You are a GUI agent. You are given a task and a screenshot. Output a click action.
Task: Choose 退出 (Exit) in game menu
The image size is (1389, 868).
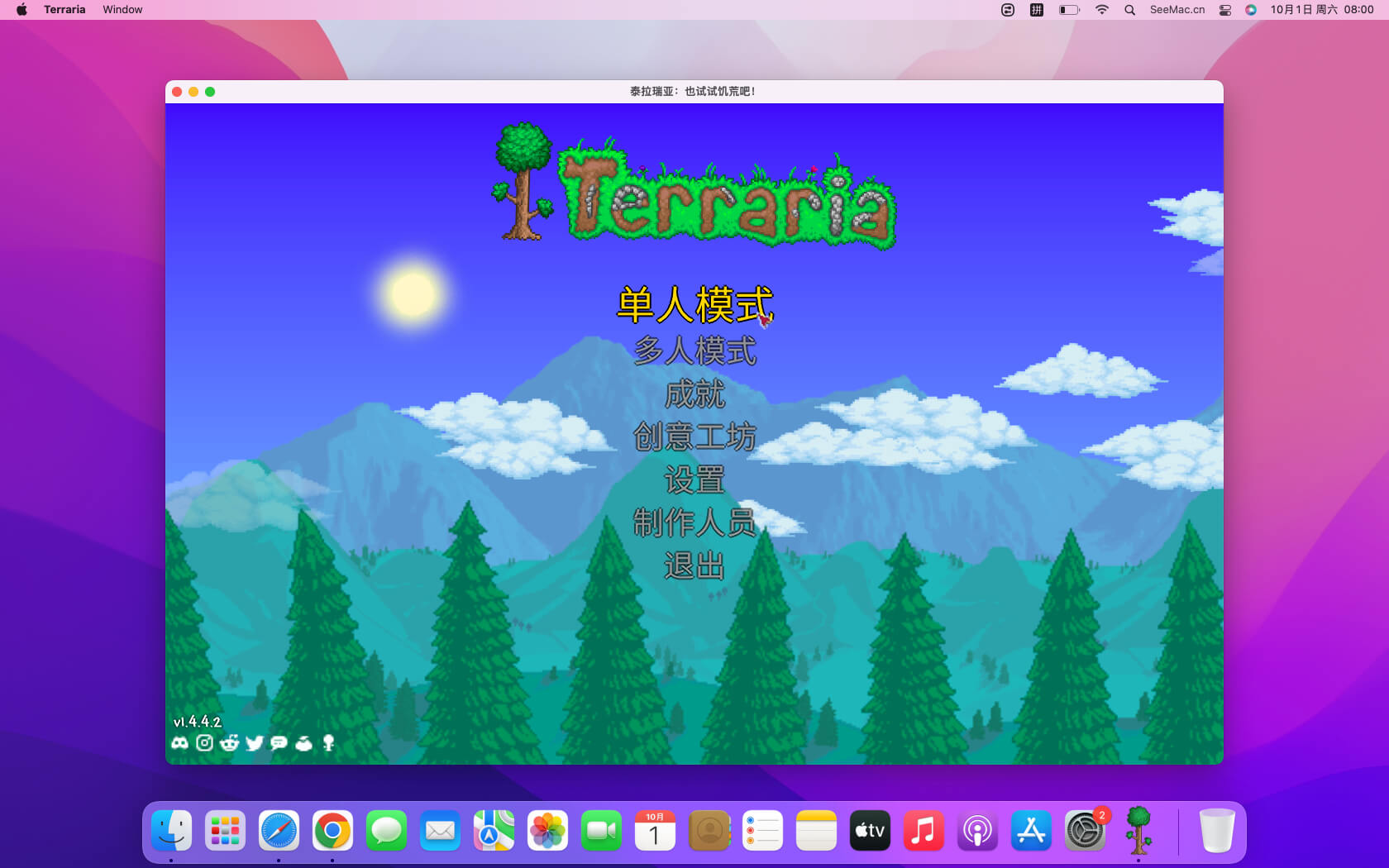[694, 566]
